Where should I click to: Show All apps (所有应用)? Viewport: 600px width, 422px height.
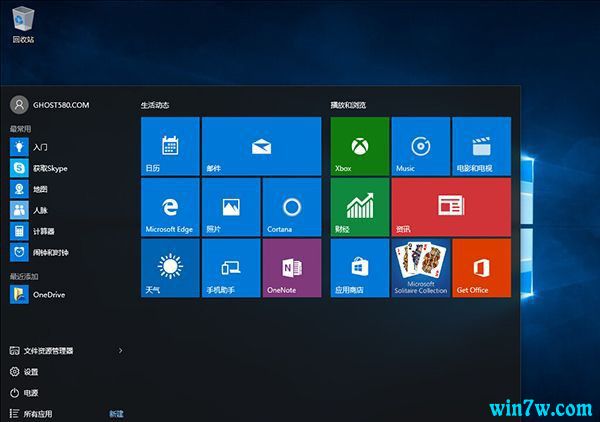31,414
